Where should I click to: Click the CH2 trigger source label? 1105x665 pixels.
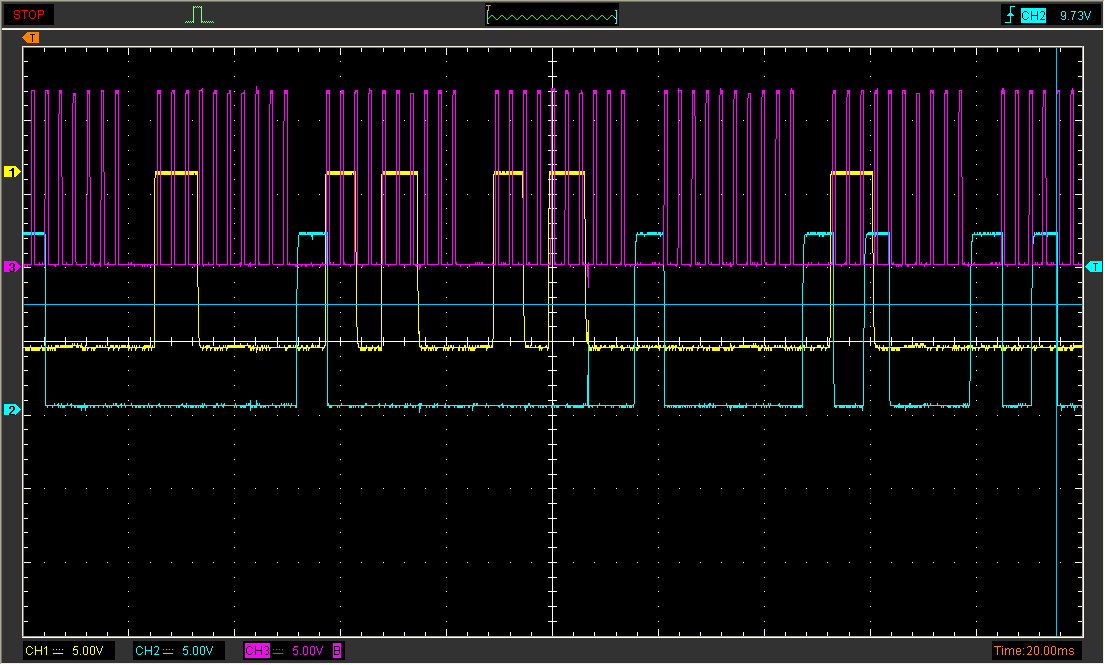pos(1033,15)
